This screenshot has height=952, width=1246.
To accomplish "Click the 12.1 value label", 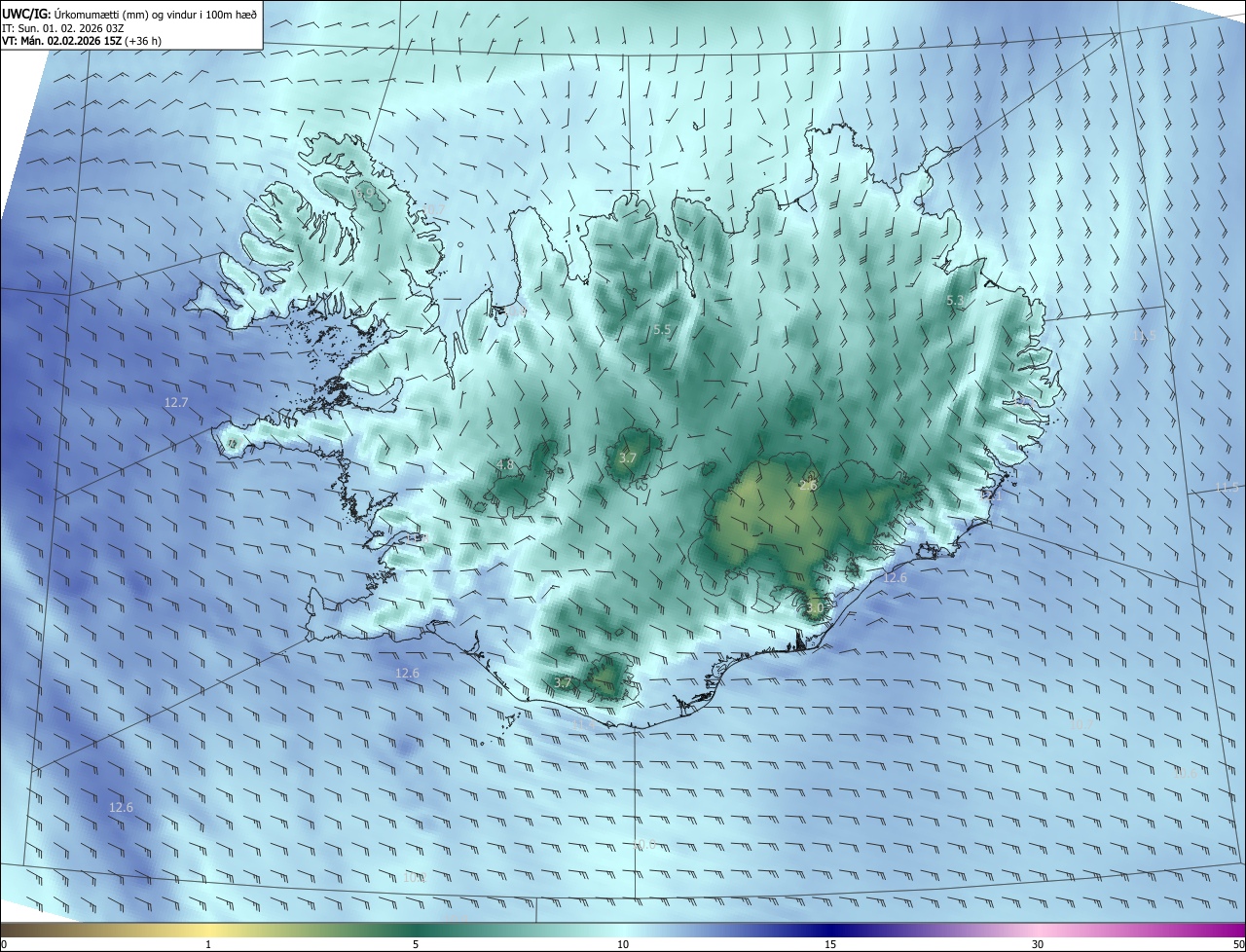I will pos(989,495).
